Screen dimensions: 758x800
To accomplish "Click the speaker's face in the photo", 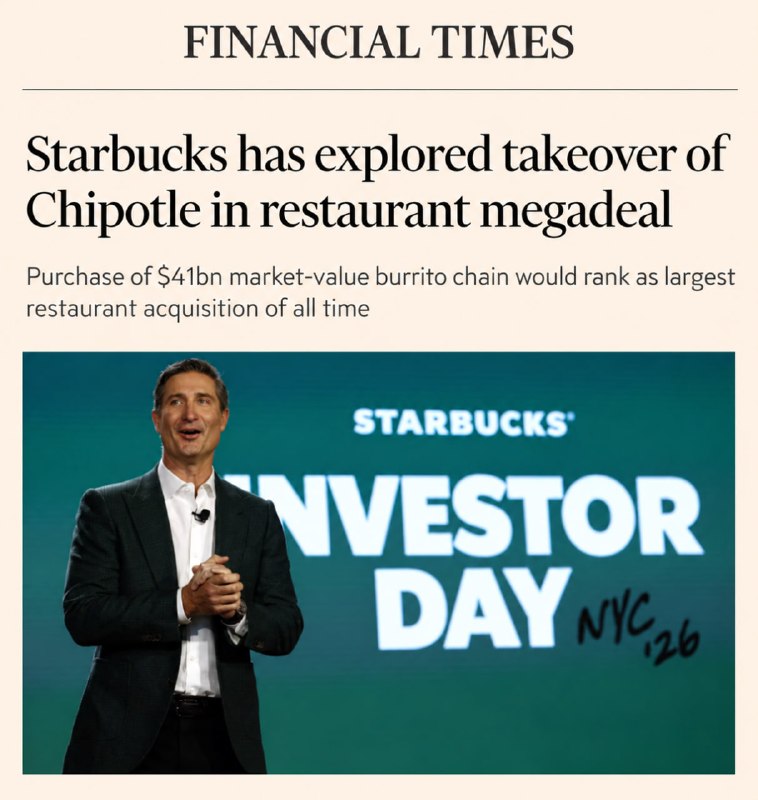I will [191, 414].
